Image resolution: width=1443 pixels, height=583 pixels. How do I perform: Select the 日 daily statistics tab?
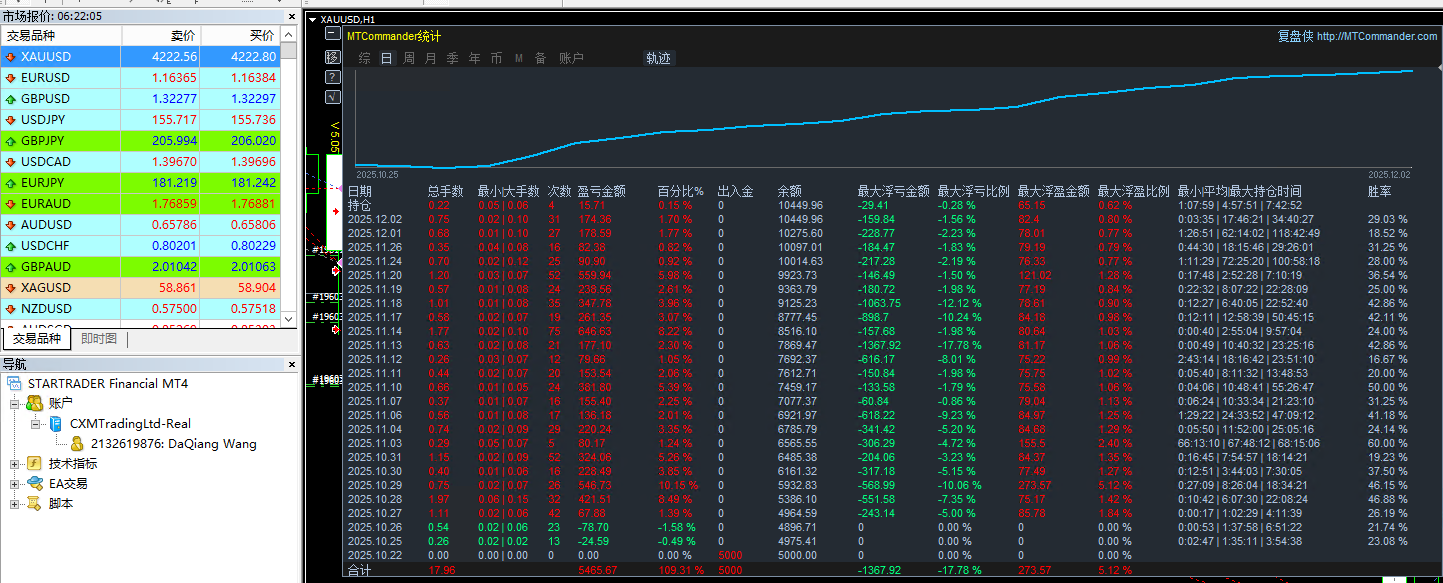[387, 58]
